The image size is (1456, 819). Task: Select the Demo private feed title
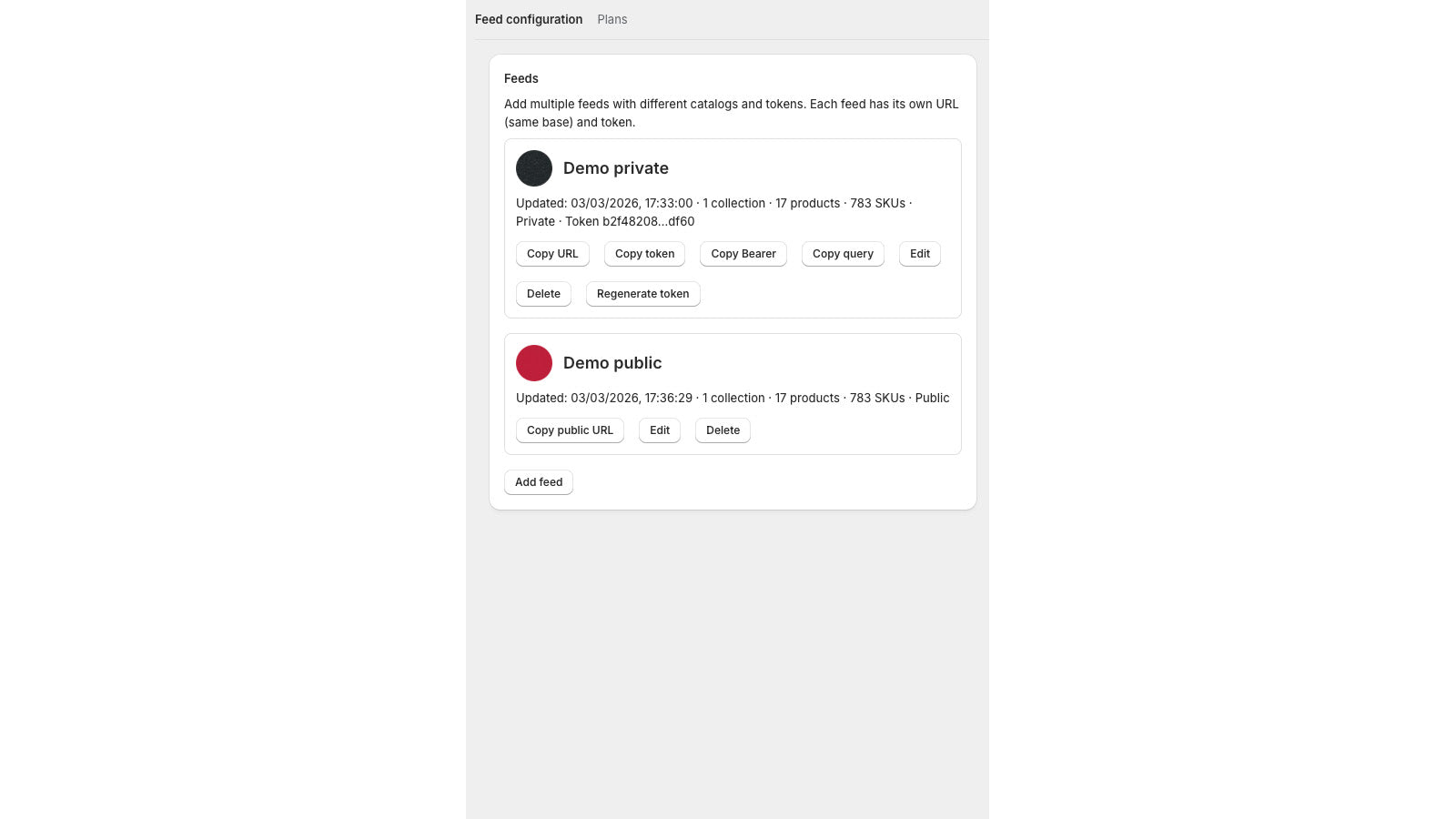pyautogui.click(x=615, y=168)
